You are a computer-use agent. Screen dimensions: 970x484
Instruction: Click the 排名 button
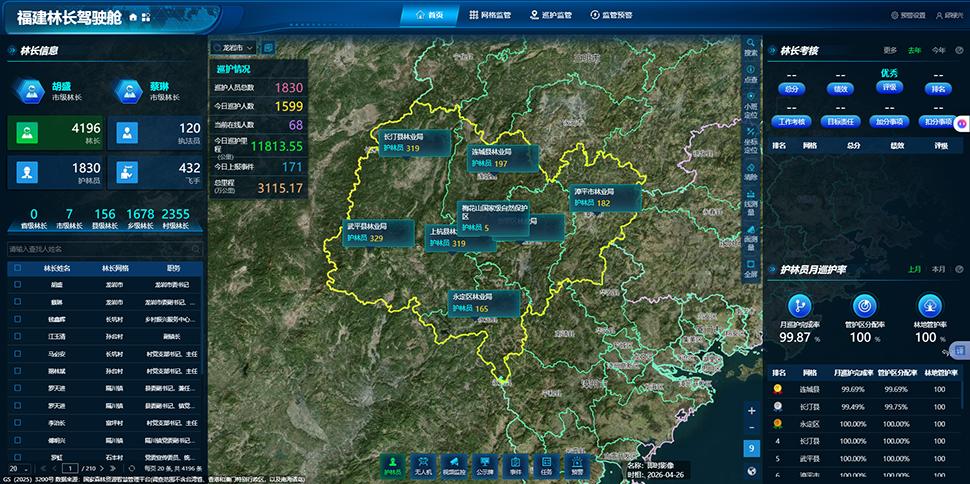(938, 89)
